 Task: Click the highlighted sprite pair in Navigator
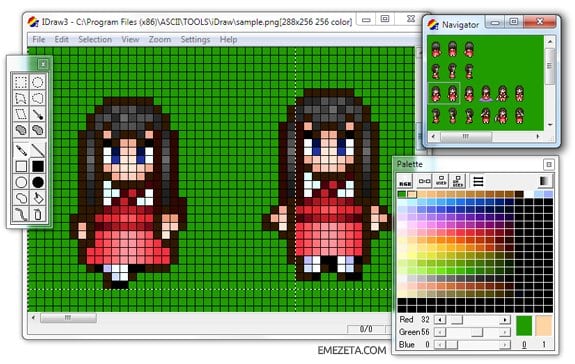444,93
